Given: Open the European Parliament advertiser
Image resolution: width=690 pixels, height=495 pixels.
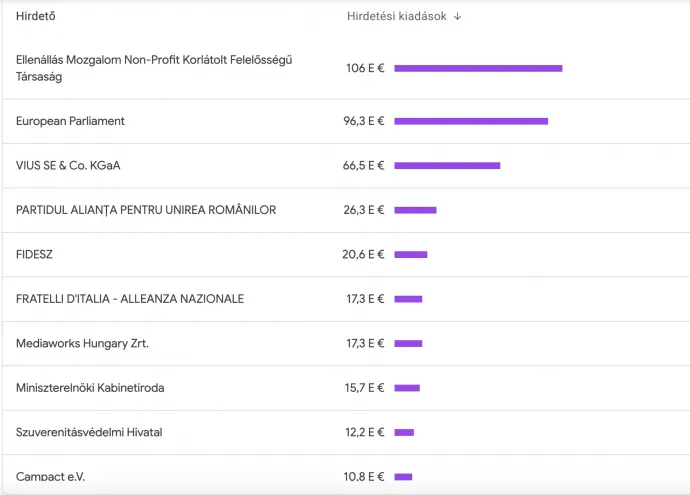Looking at the screenshot, I should pyautogui.click(x=70, y=121).
